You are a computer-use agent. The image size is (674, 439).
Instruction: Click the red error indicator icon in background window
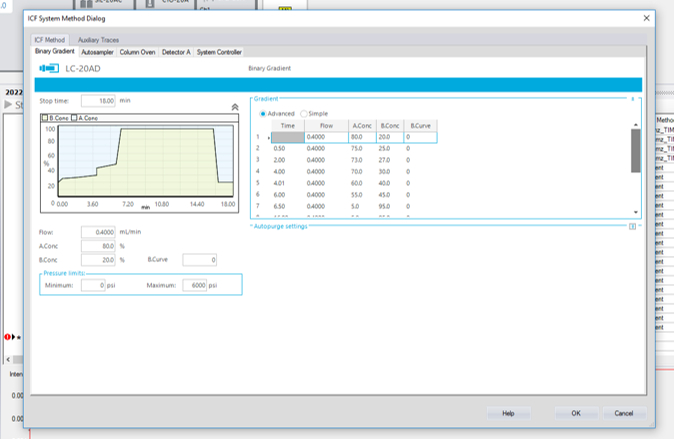point(7,337)
